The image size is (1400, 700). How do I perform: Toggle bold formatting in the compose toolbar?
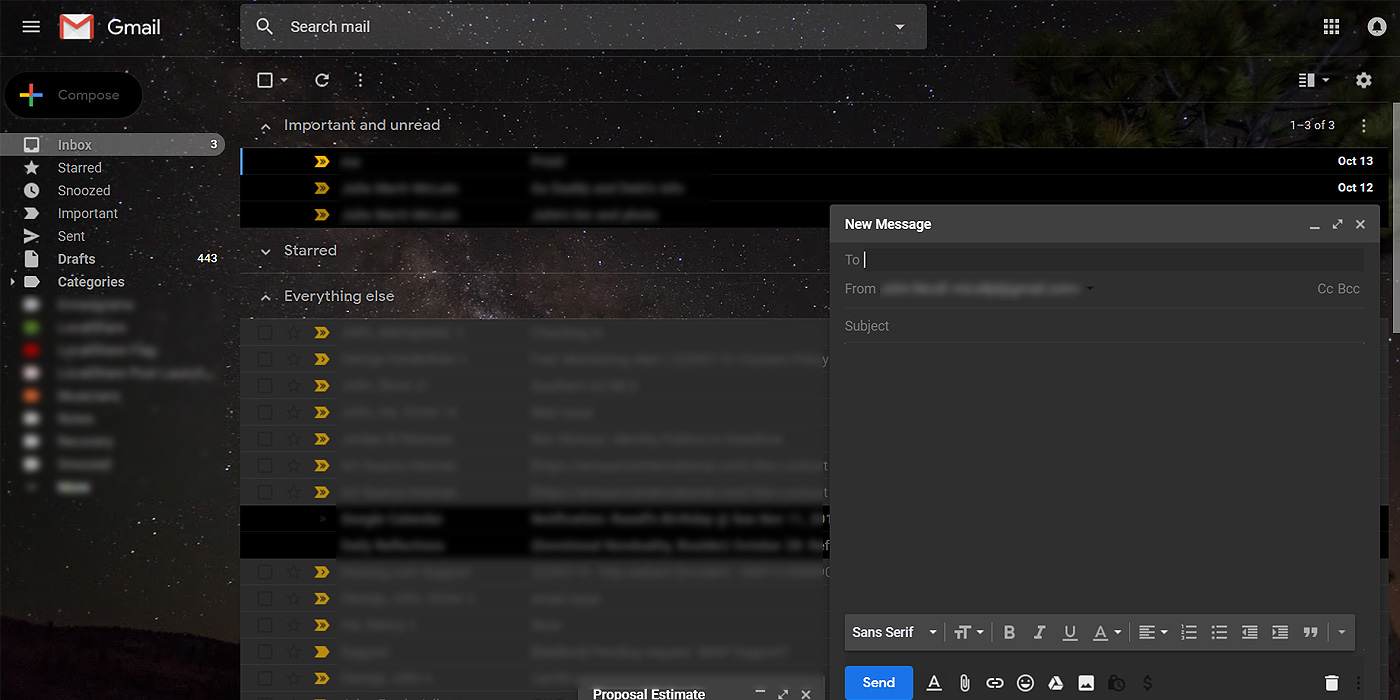[x=1009, y=632]
